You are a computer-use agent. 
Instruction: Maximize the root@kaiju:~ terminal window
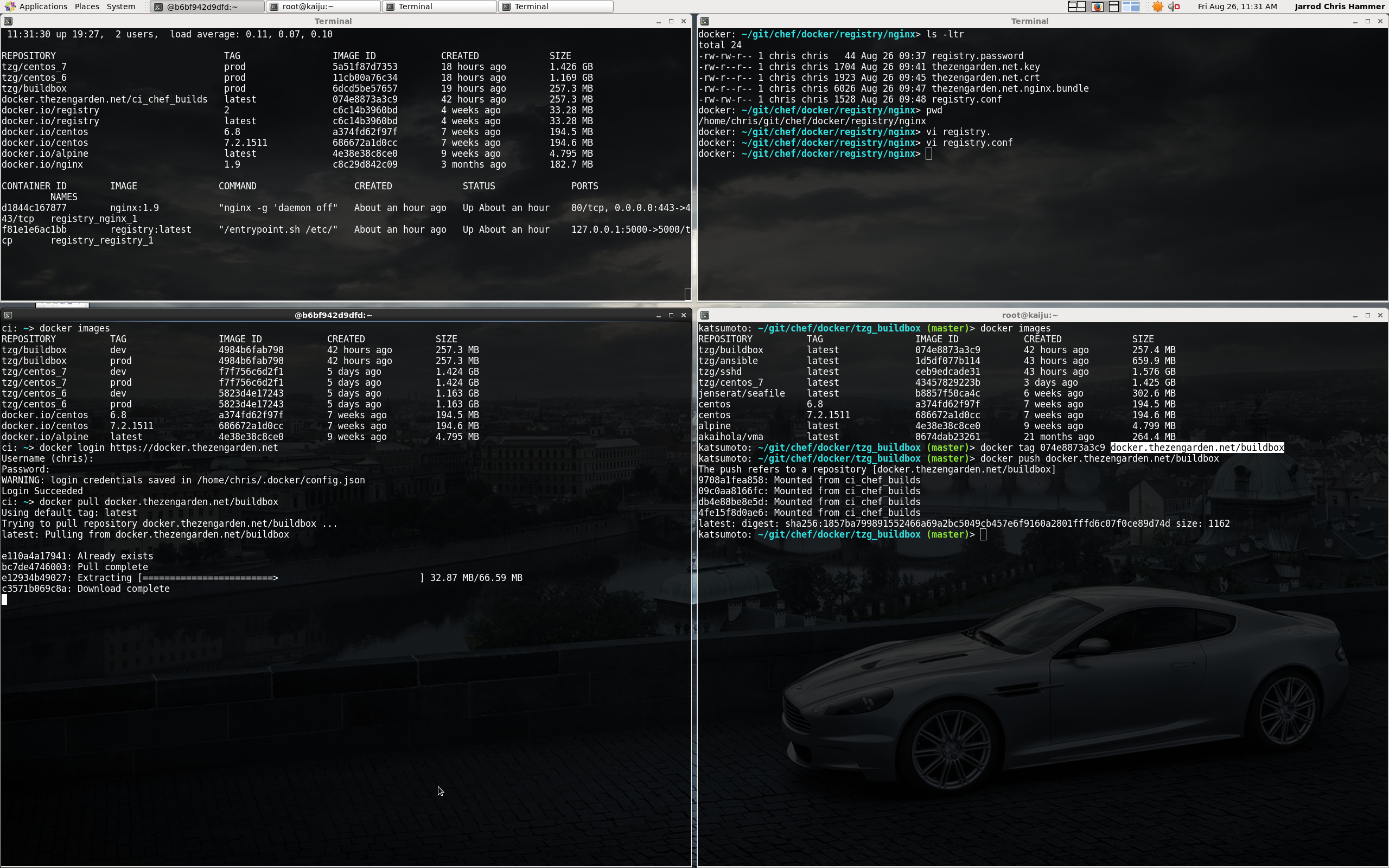tap(1368, 315)
